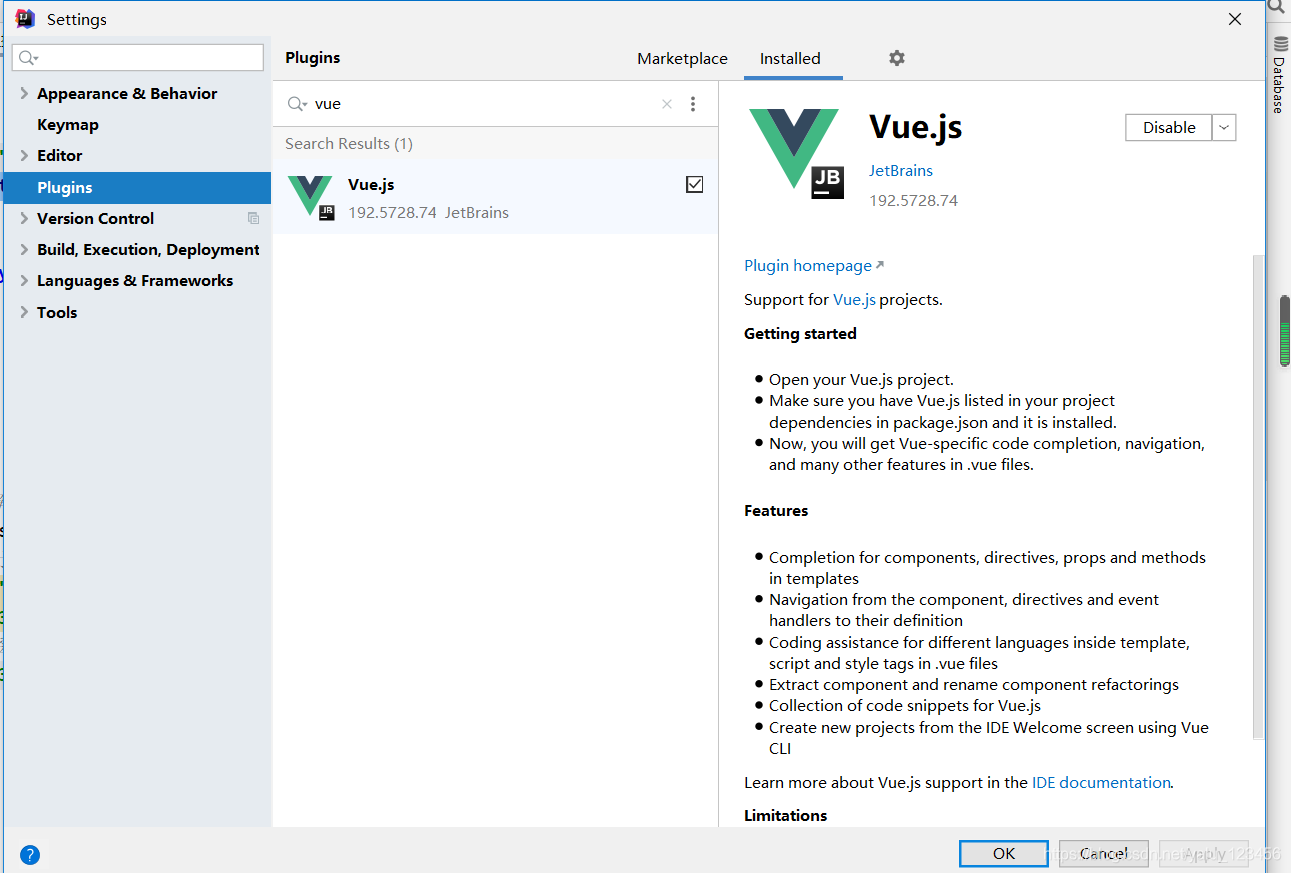Click version 192.5728.74 under plugin title
Viewport: 1291px width, 873px height.
click(913, 201)
